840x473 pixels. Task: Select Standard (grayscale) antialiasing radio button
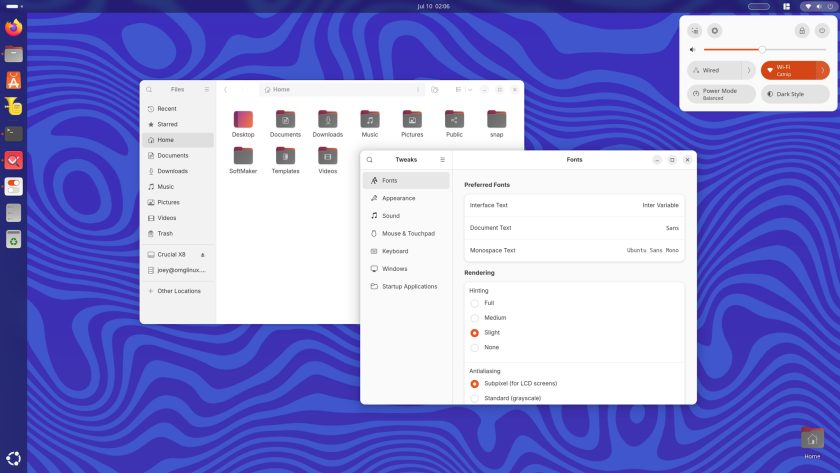[x=475, y=399]
